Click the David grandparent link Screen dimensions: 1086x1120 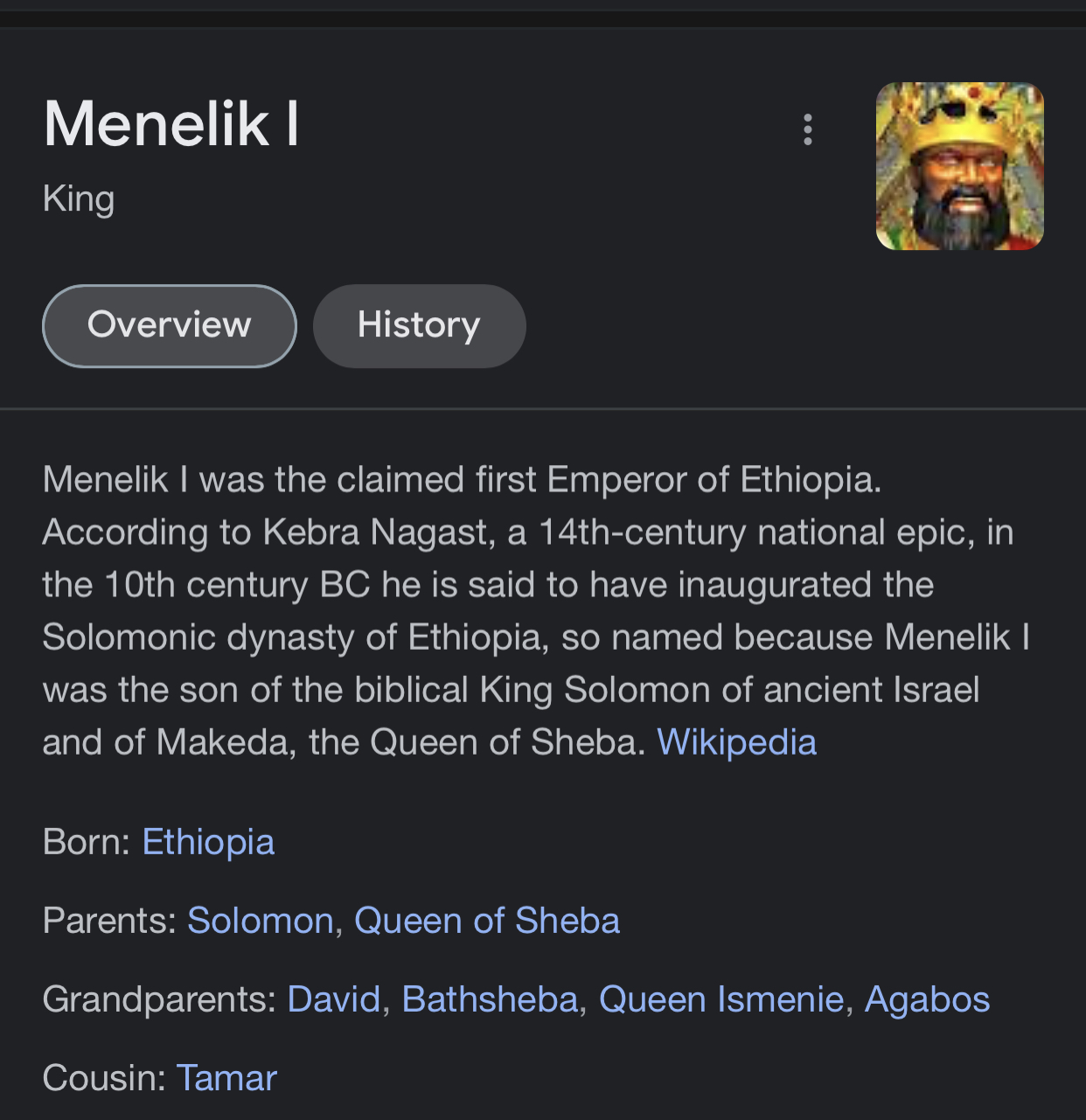pos(334,999)
